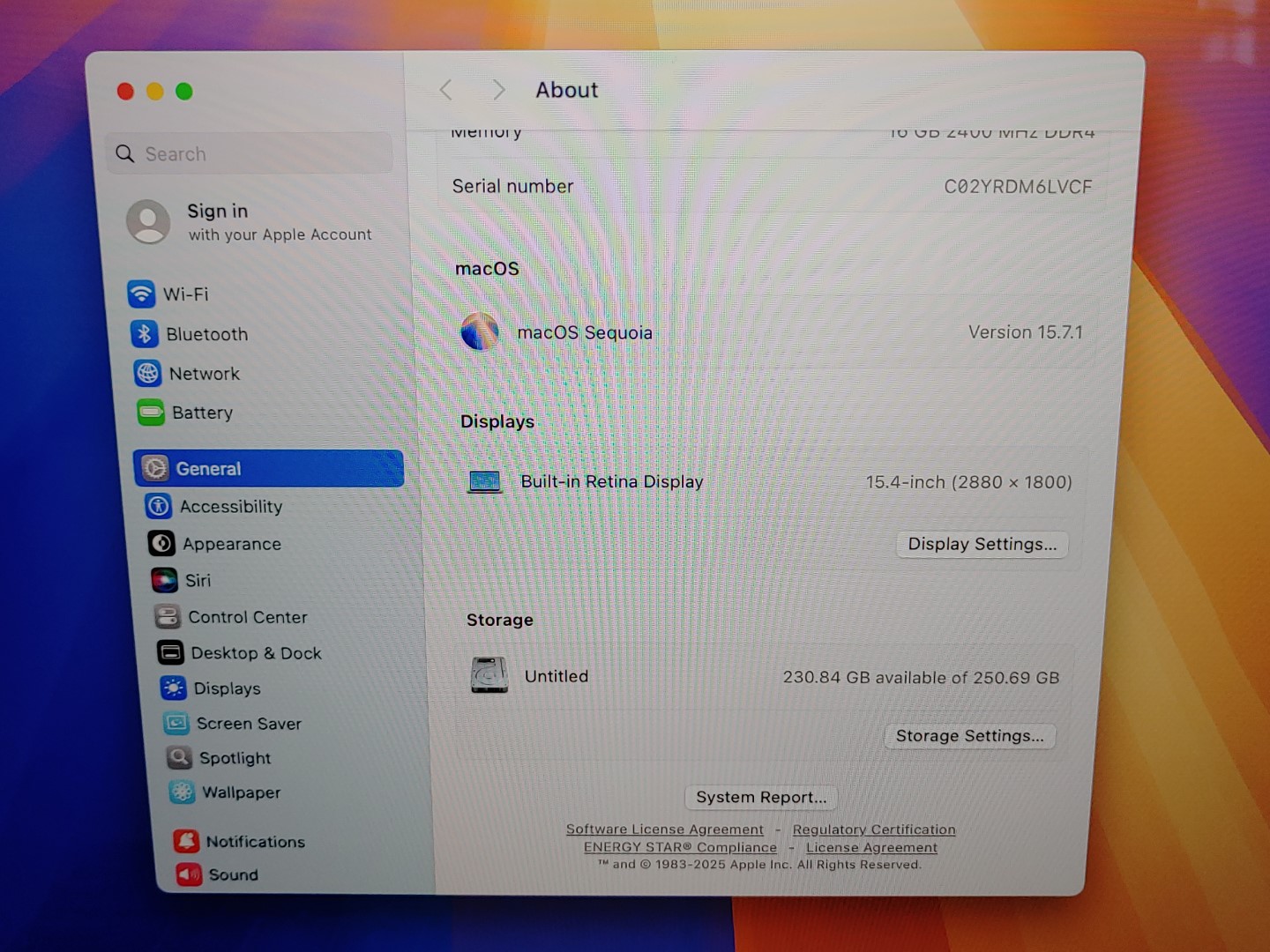1270x952 pixels.
Task: Open Wallpaper settings pane
Action: pos(241,792)
